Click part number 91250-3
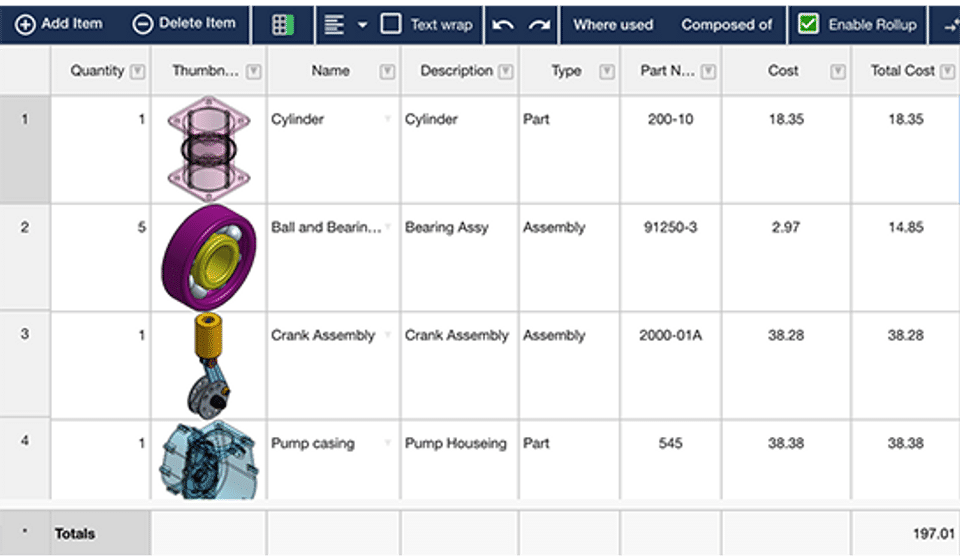Viewport: 960px width, 560px height. click(x=670, y=227)
